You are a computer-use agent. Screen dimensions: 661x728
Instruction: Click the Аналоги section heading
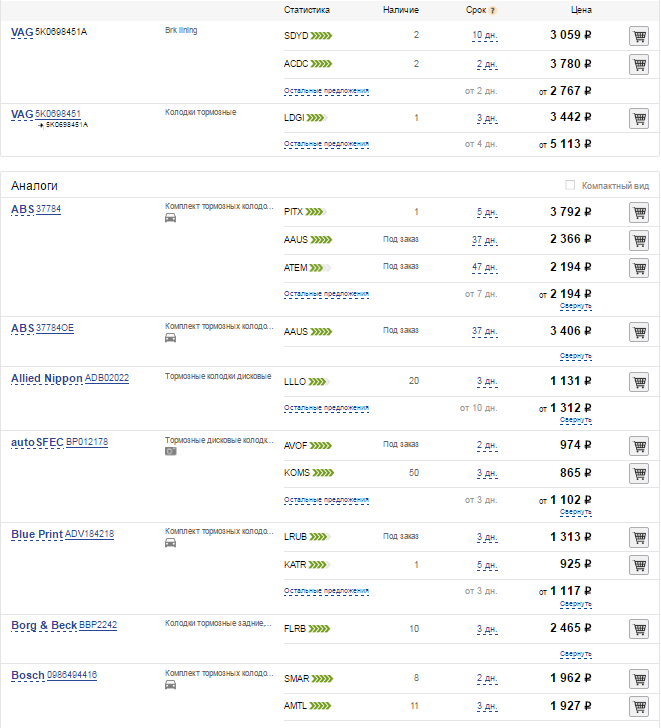[x=34, y=186]
